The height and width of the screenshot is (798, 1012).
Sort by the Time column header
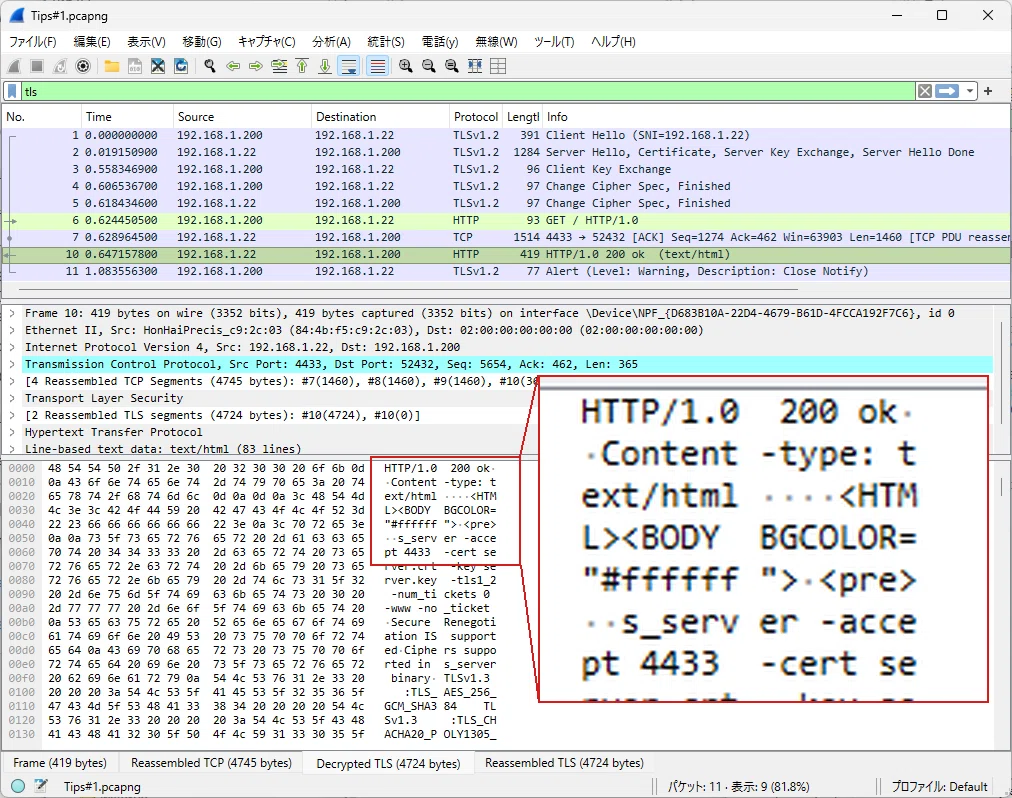[x=126, y=117]
